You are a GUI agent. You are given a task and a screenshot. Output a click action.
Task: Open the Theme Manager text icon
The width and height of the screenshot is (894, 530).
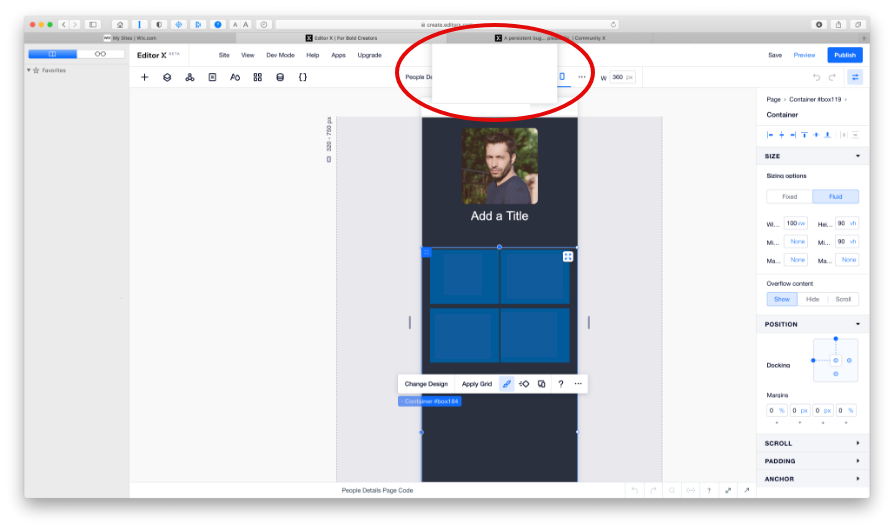point(235,77)
